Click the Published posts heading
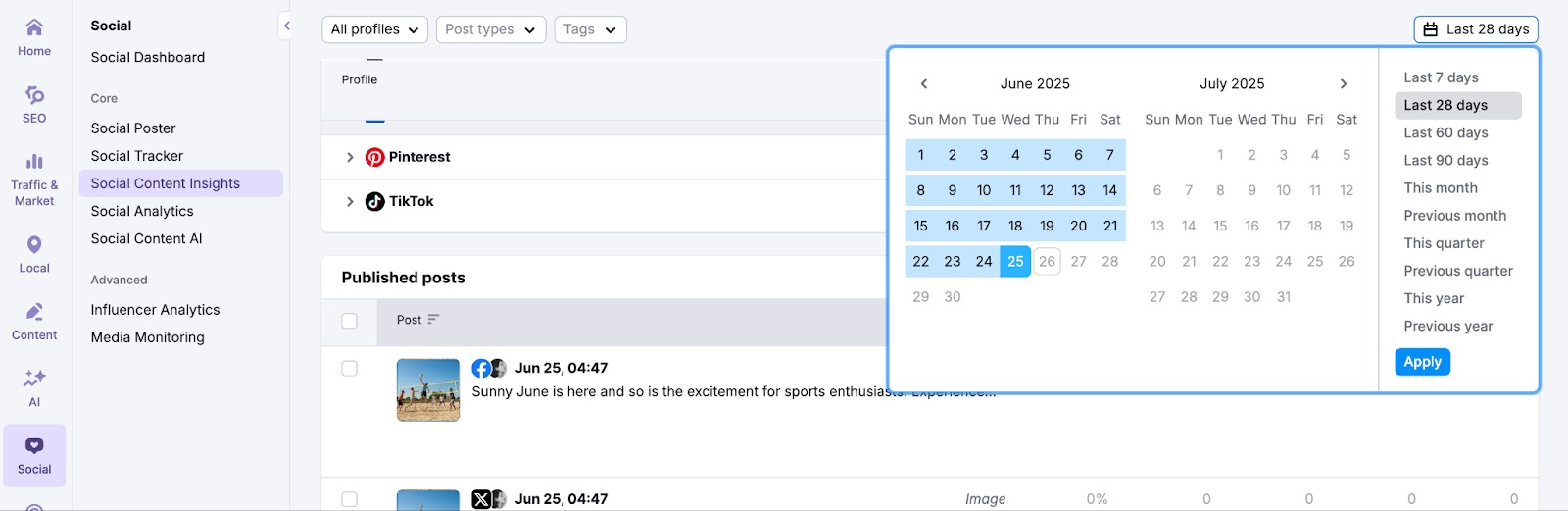The image size is (1568, 511). (403, 278)
